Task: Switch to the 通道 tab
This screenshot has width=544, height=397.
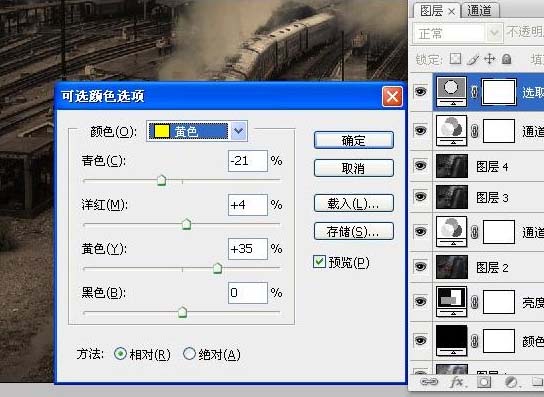Action: click(479, 10)
